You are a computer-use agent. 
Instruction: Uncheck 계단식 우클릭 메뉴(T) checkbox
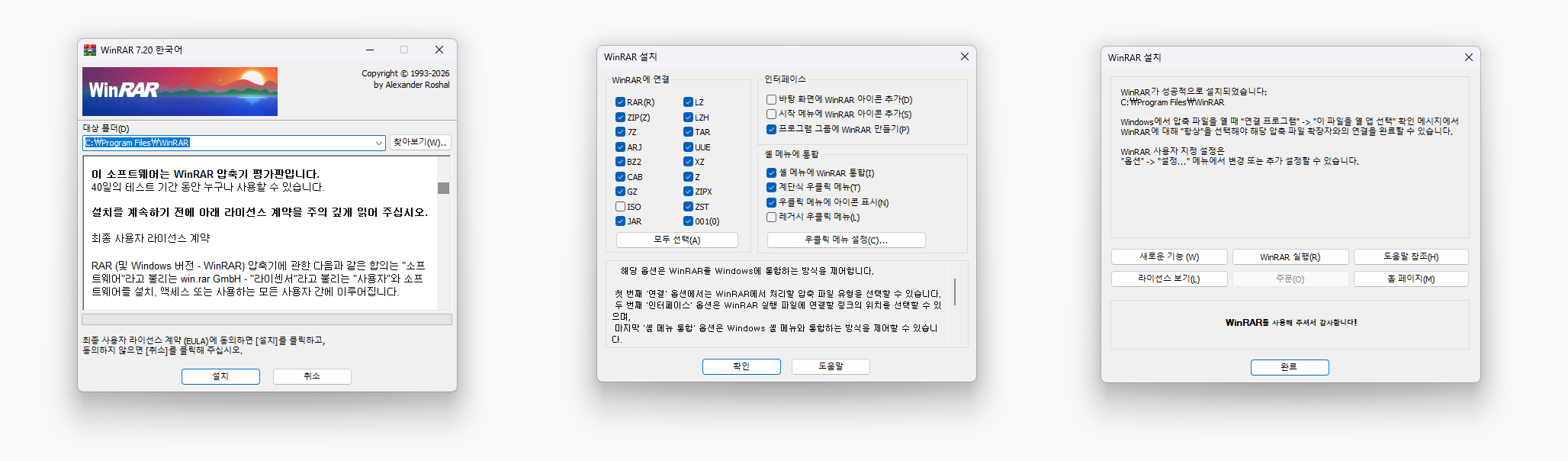pyautogui.click(x=771, y=188)
